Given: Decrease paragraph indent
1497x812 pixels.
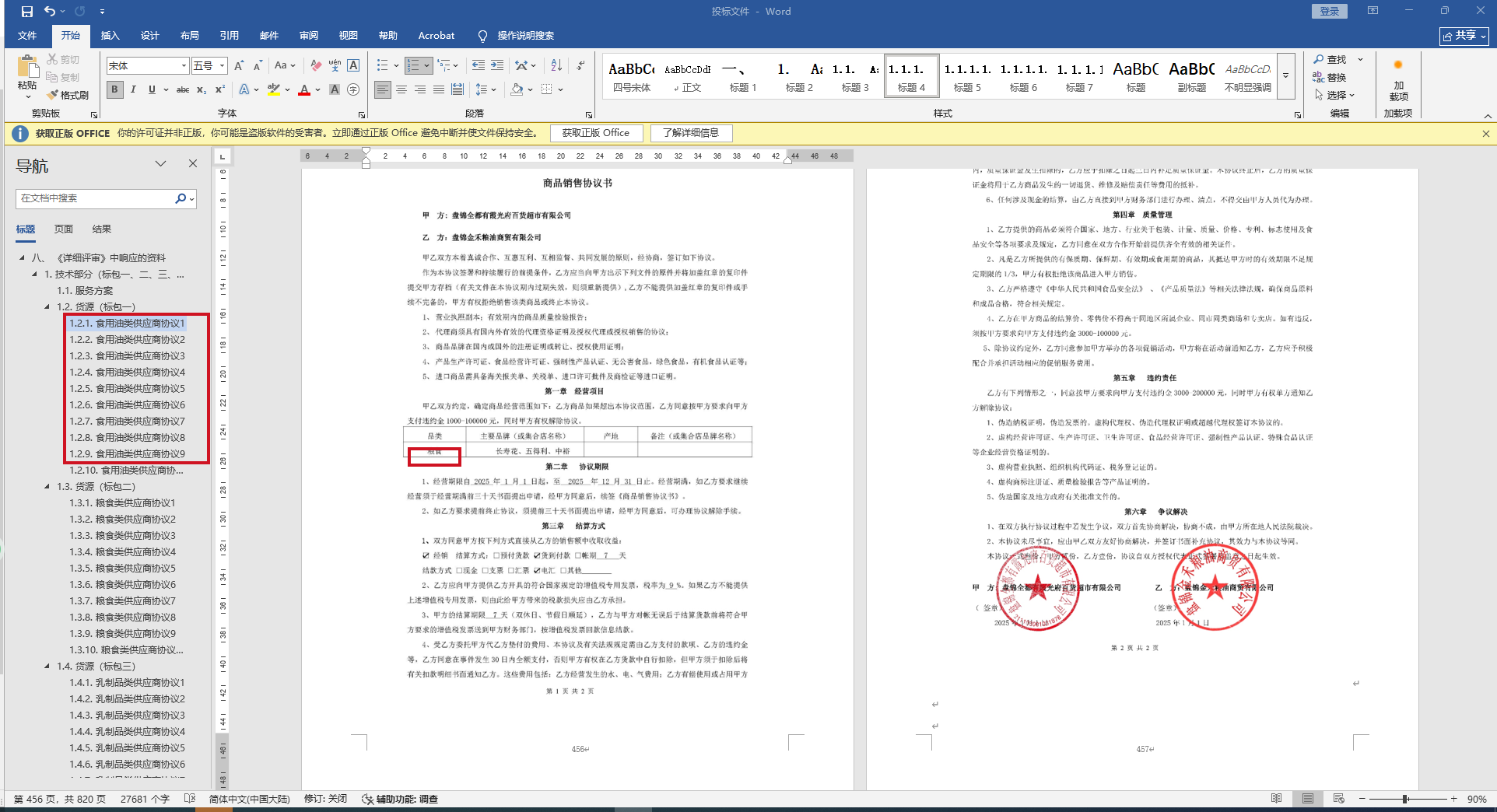Looking at the screenshot, I should tap(479, 65).
